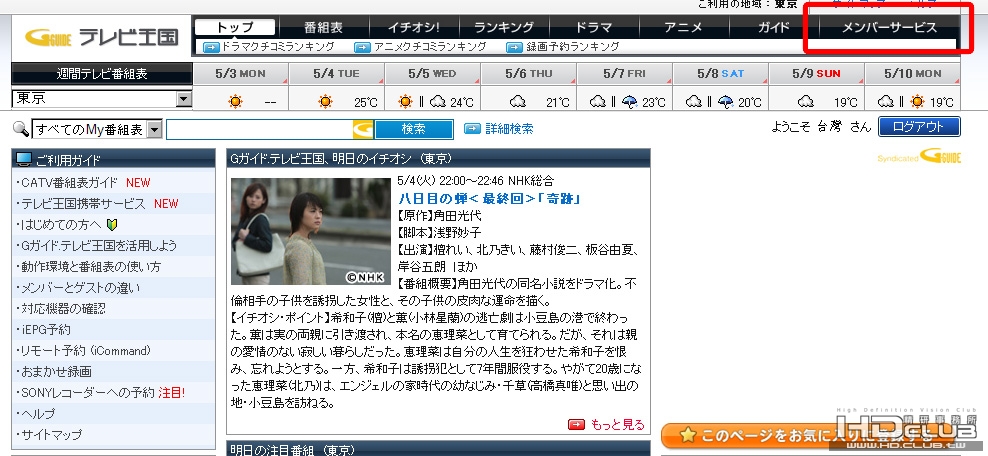Viewport: 988px width, 456px height.
Task: Click the Syndicated G-GUIDE logo
Action: click(919, 156)
